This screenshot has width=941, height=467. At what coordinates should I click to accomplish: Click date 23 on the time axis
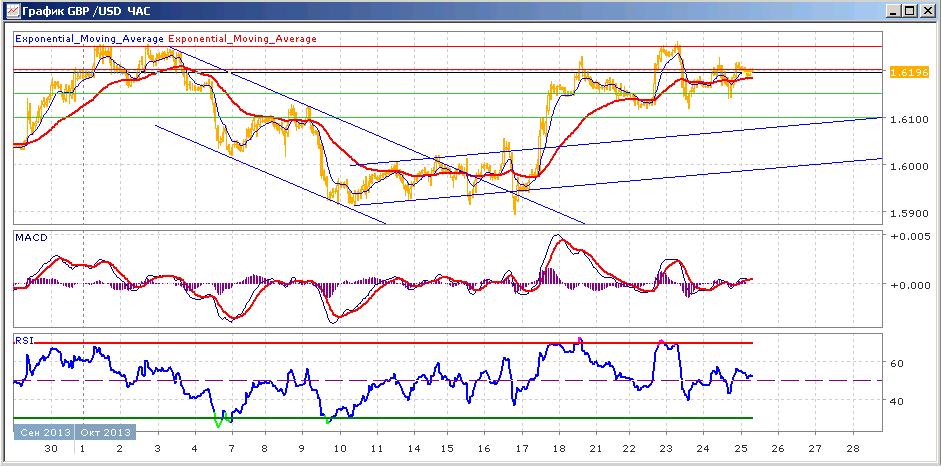pos(666,449)
